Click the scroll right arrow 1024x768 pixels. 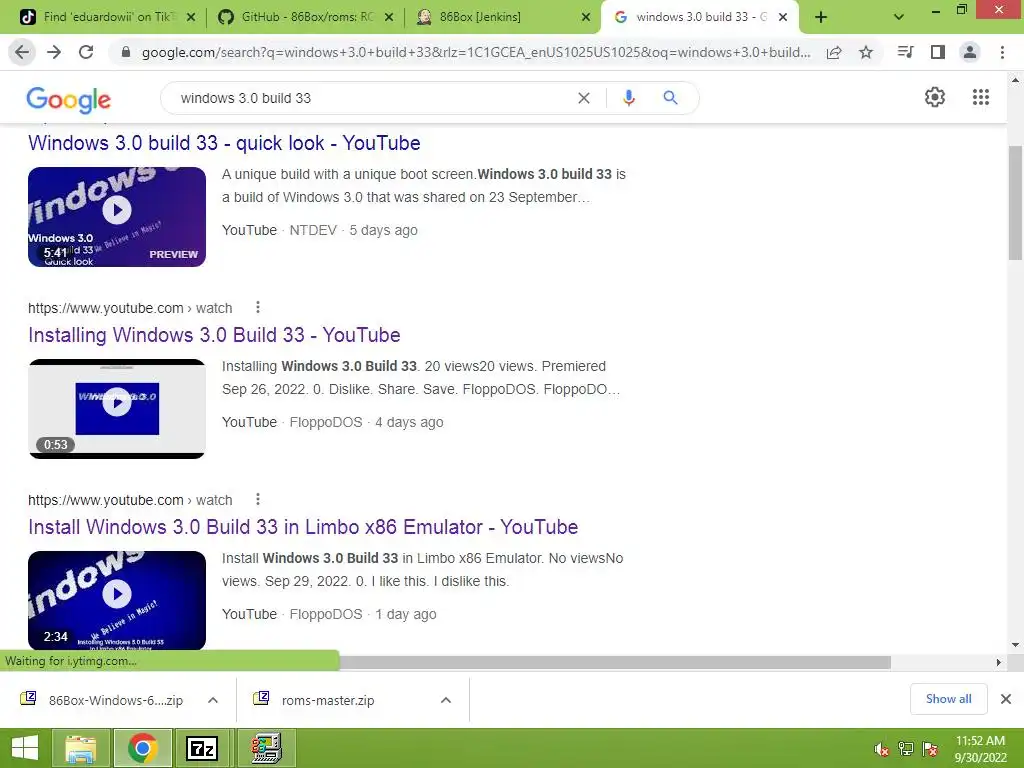[999, 662]
